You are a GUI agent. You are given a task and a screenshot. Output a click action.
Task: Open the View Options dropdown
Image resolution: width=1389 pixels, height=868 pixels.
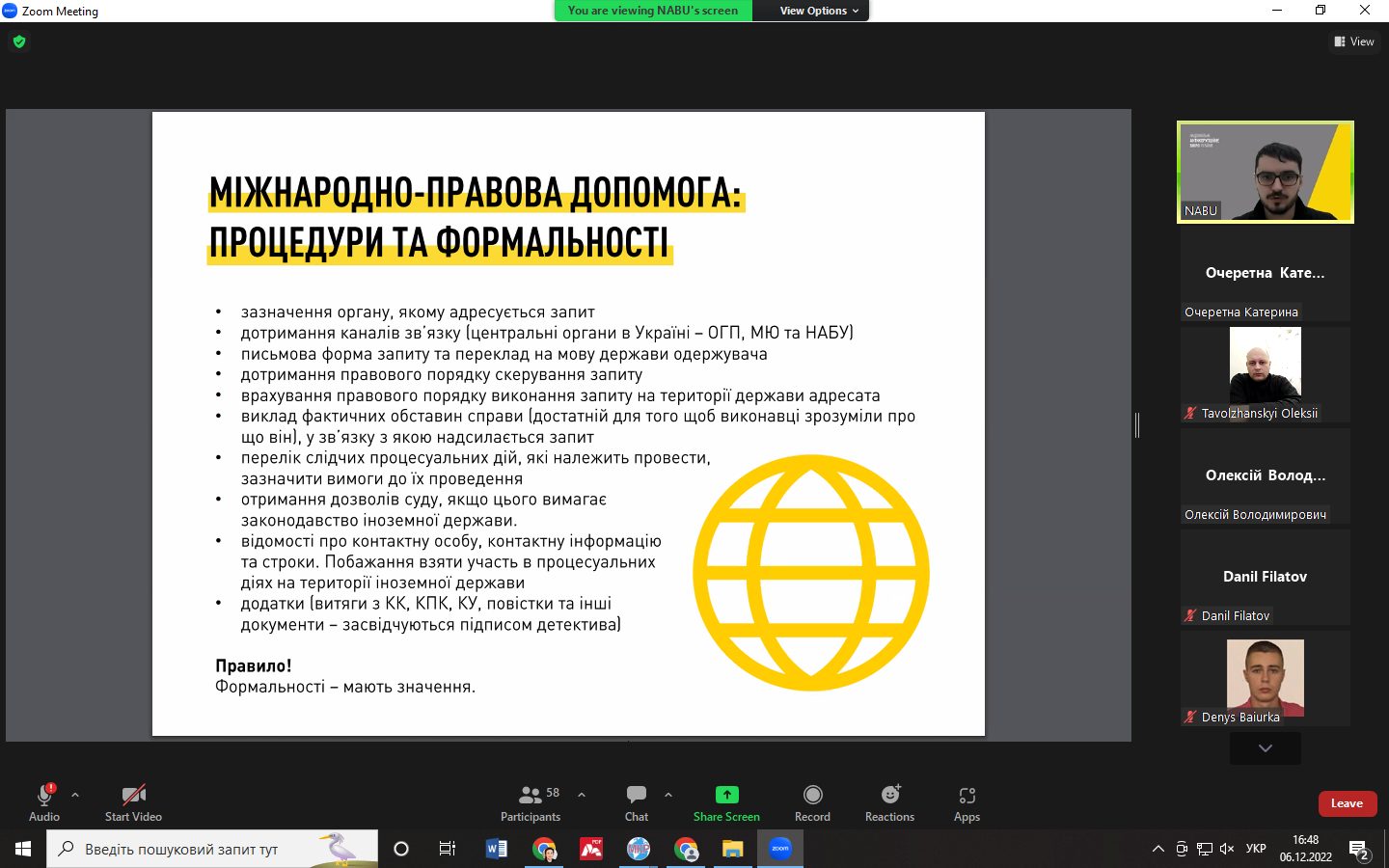[x=819, y=11]
